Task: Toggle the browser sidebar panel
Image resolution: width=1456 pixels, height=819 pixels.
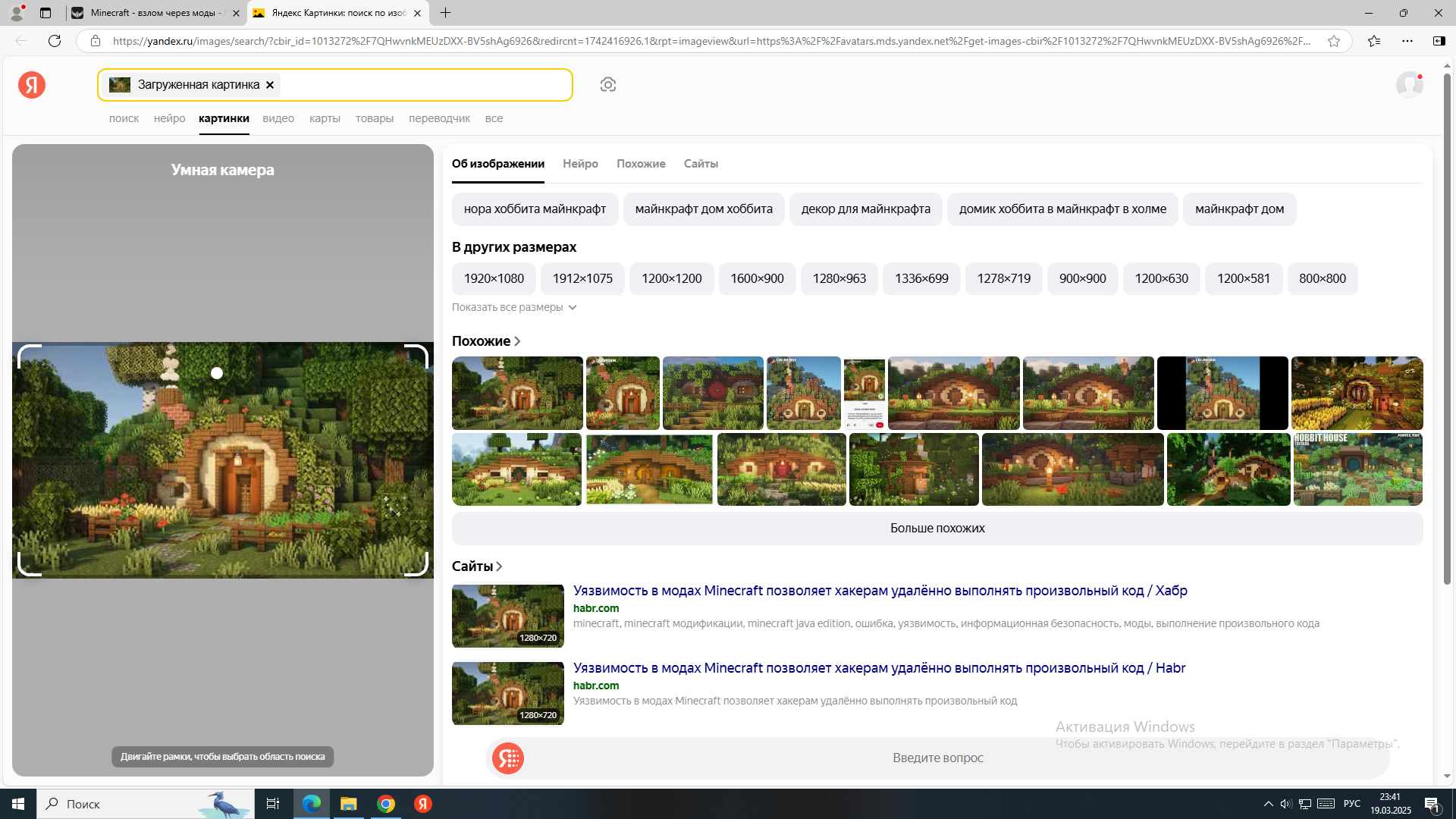Action: point(1439,41)
